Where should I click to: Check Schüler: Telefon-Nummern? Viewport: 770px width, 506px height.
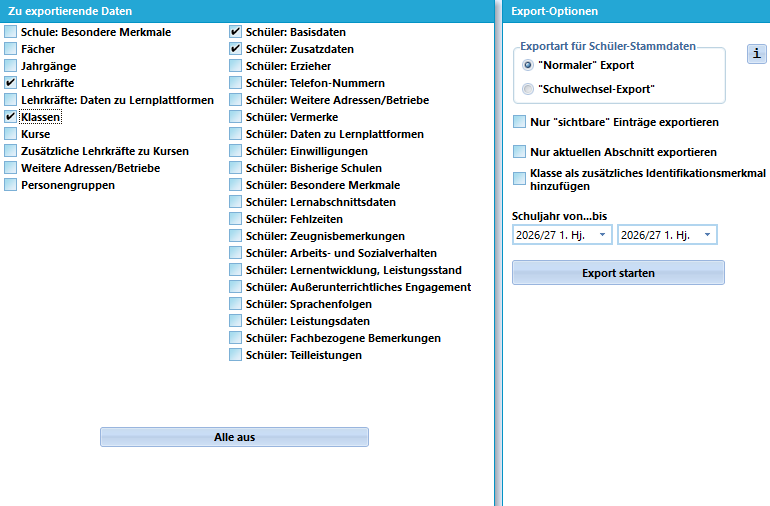[235, 83]
